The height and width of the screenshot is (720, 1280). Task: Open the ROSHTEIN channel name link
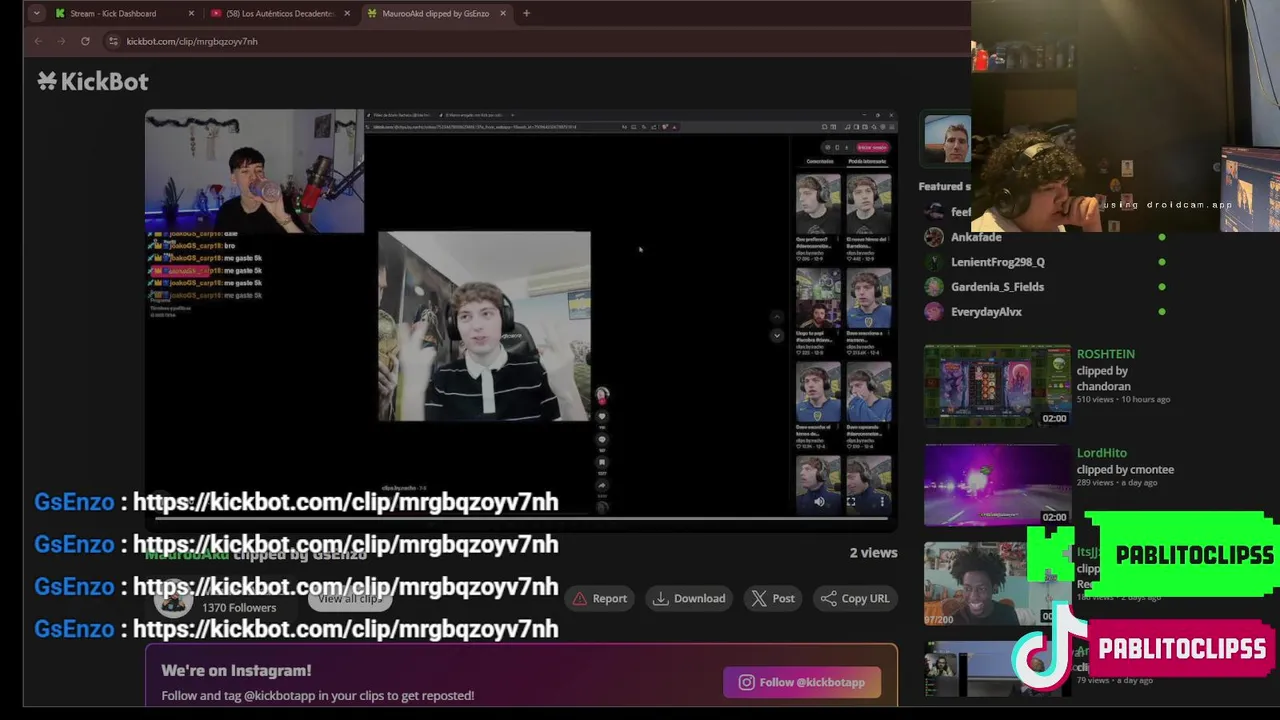click(1105, 354)
